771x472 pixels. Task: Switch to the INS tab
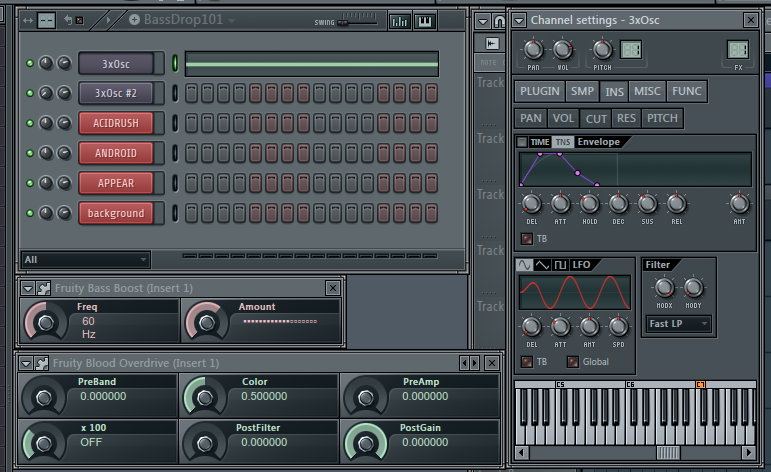pos(614,91)
